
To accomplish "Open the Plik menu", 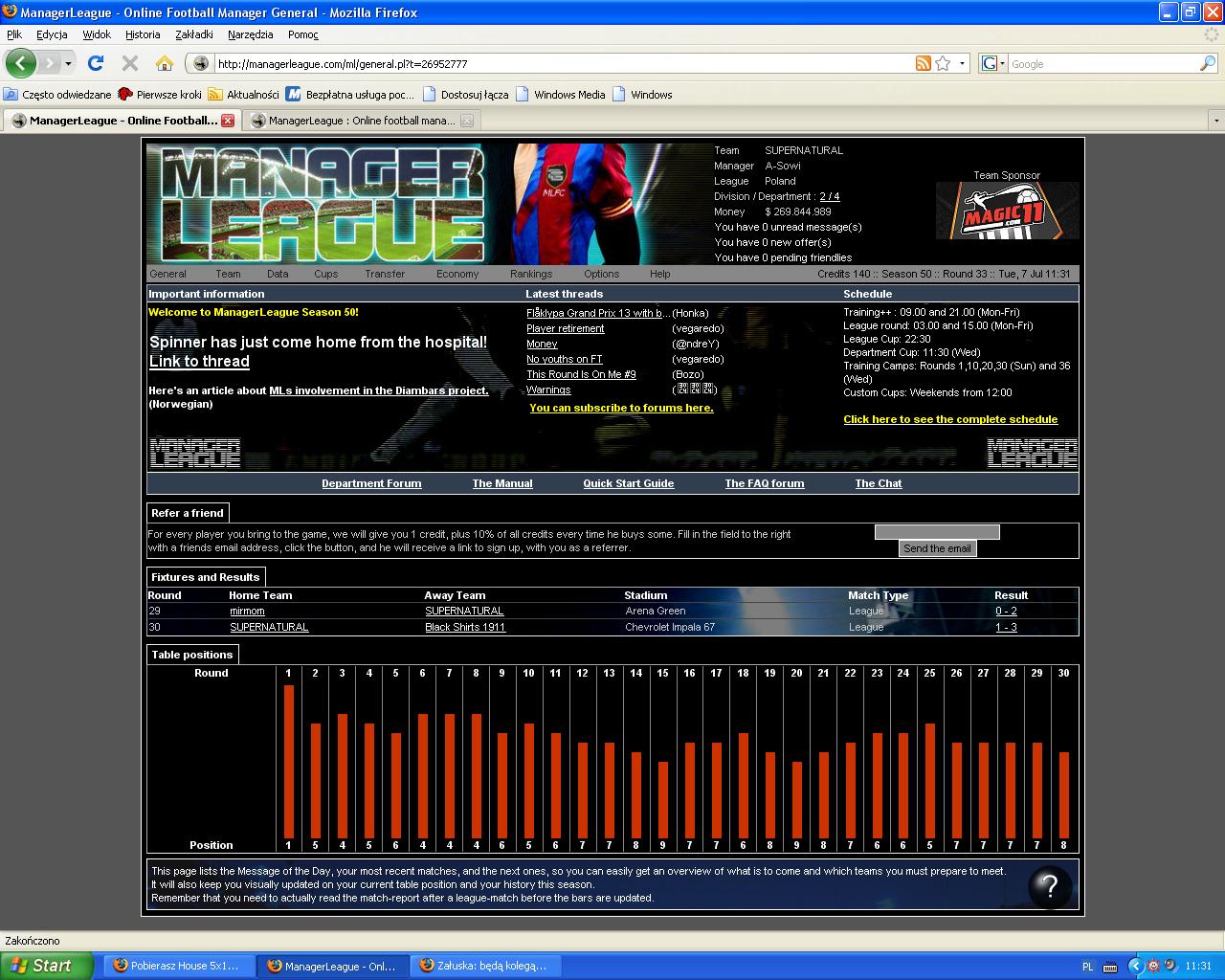I will tap(14, 34).
